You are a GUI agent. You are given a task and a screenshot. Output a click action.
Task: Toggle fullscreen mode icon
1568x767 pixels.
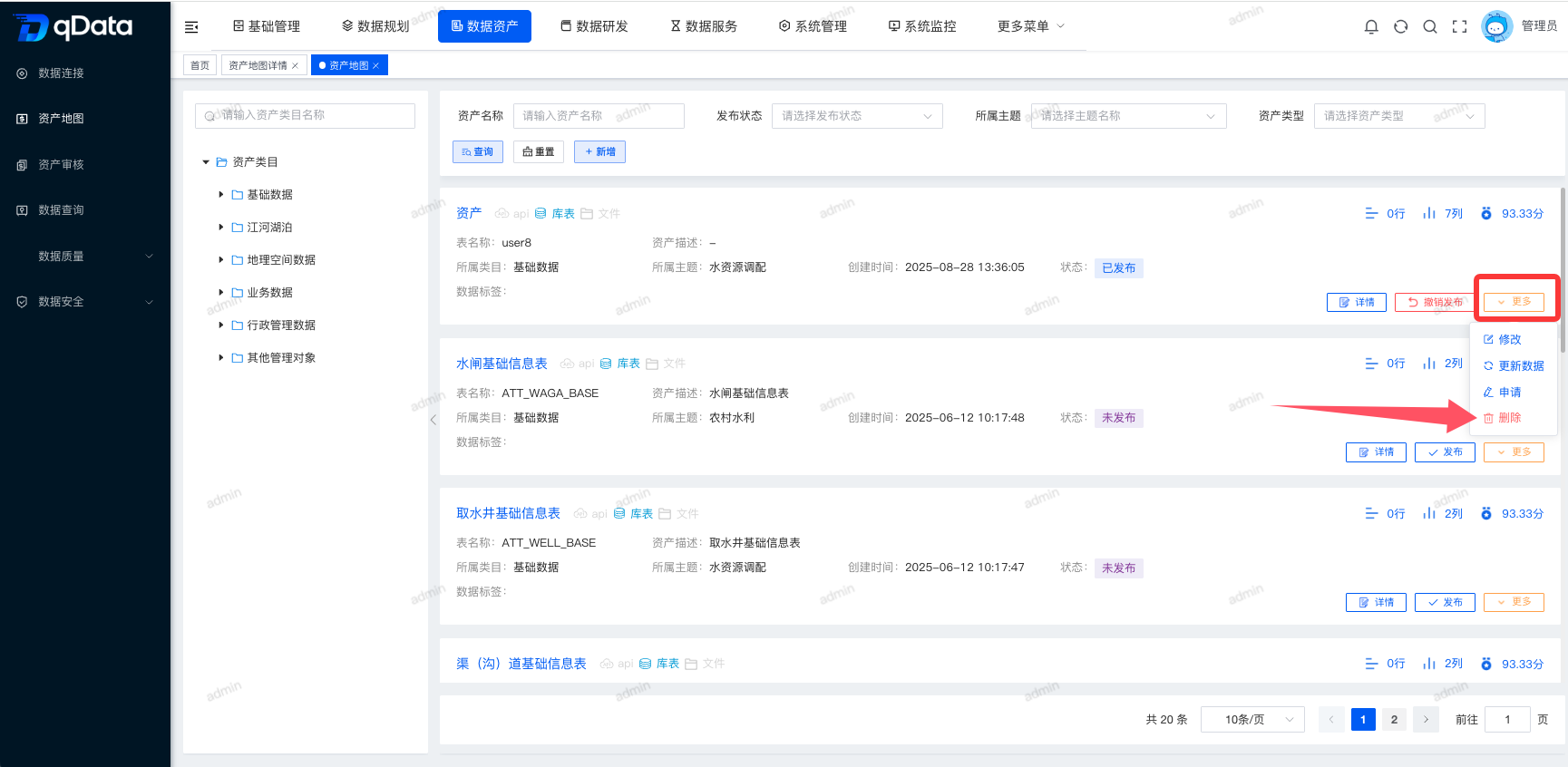[x=1459, y=27]
